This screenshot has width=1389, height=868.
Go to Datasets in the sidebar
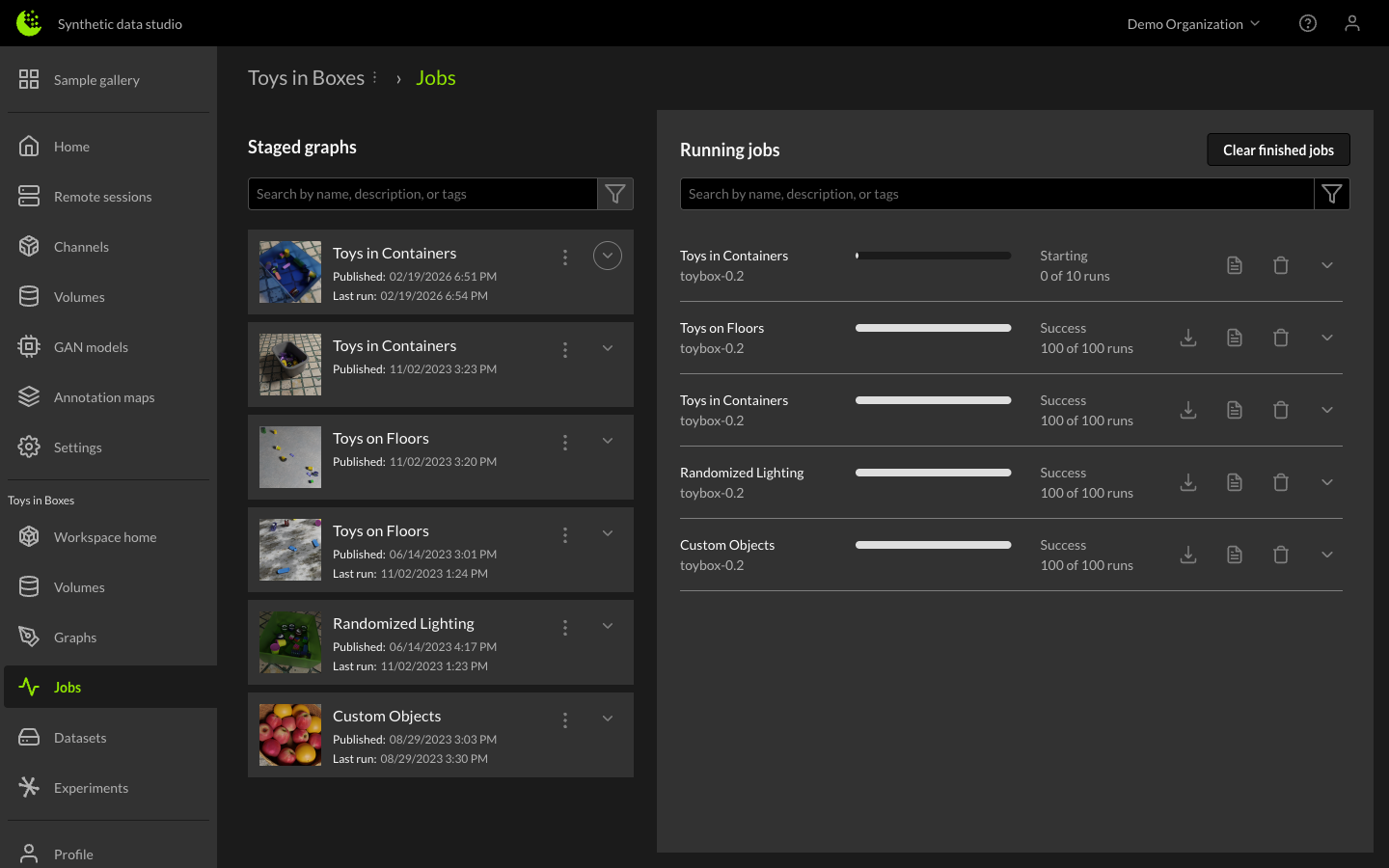point(80,738)
